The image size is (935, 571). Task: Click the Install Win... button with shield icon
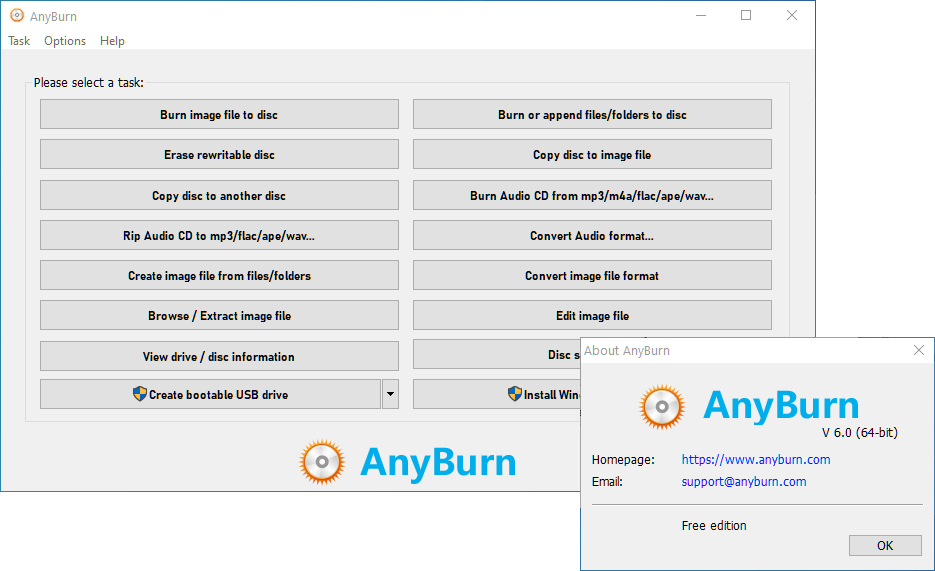click(x=497, y=395)
